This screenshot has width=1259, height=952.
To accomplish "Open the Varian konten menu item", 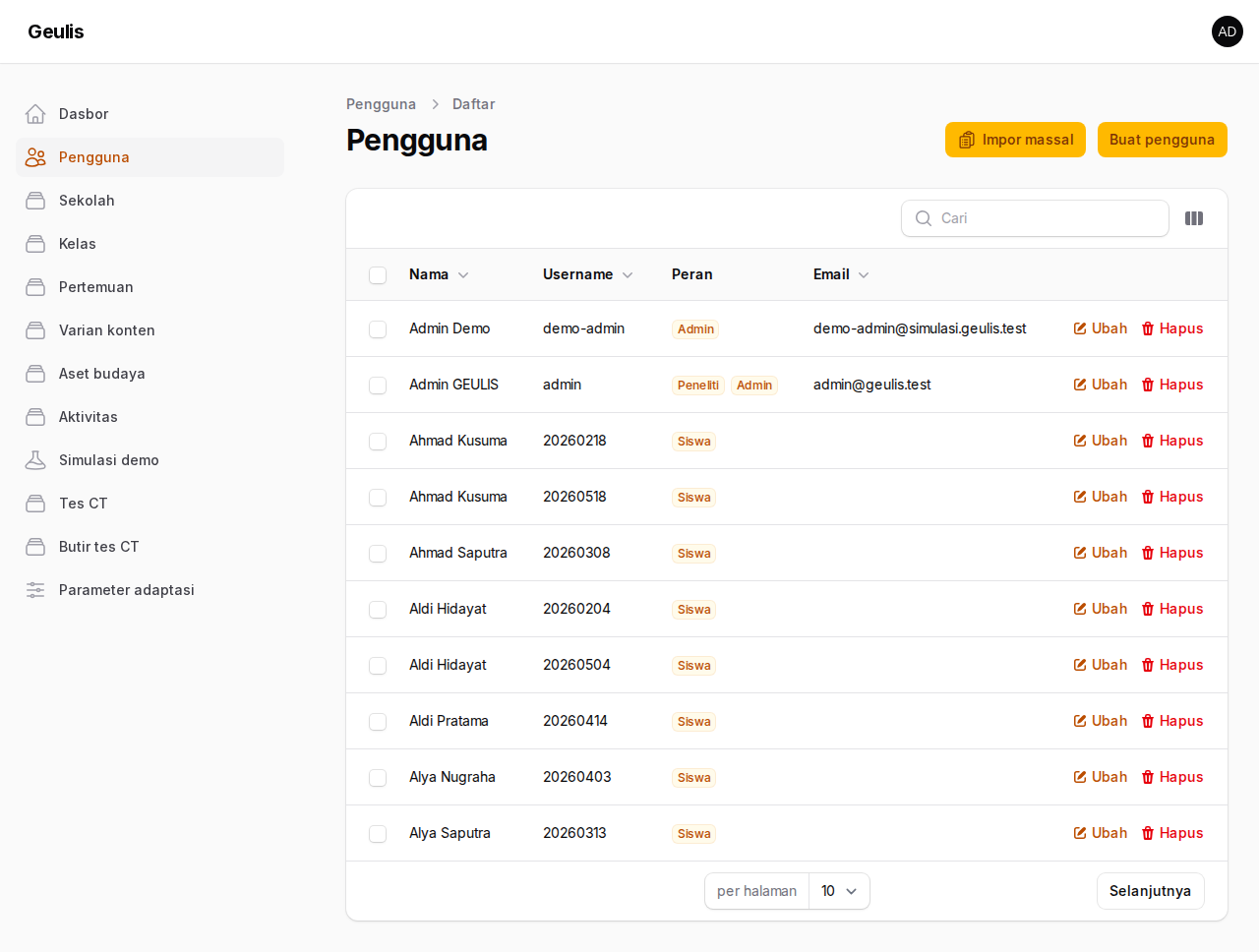I will pos(150,330).
